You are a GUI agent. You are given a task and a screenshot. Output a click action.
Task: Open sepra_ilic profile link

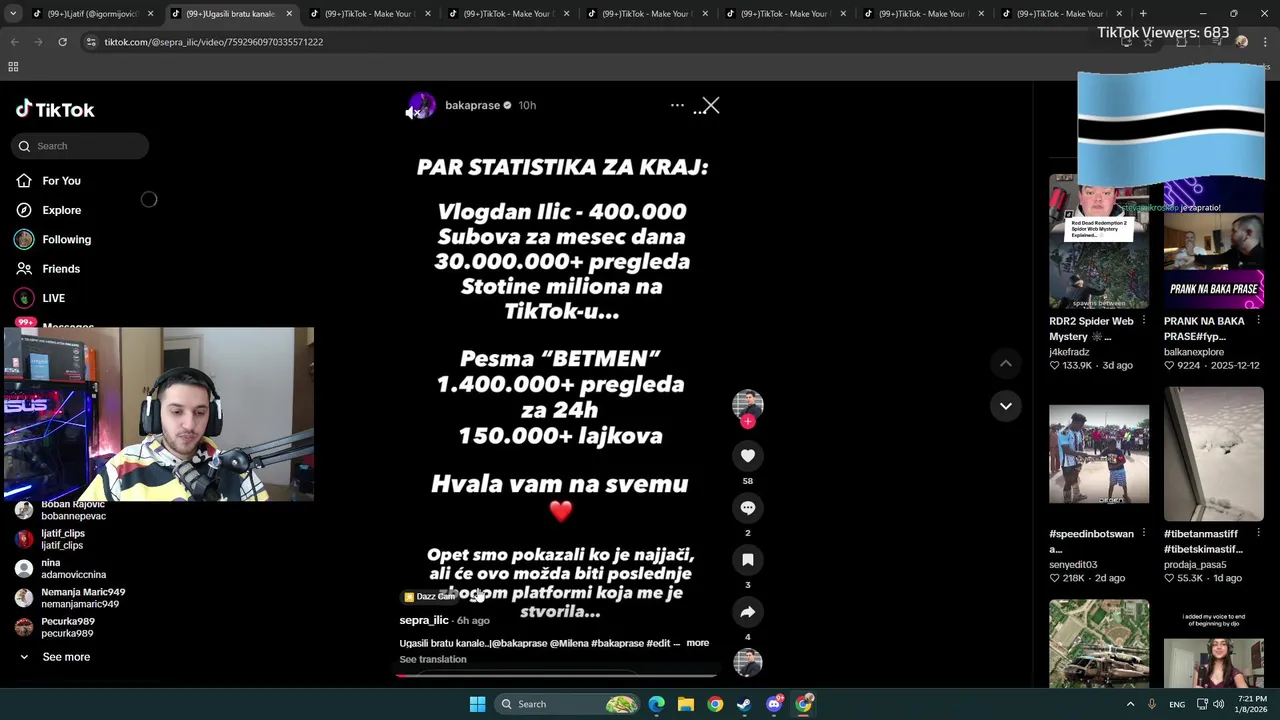[x=424, y=621]
